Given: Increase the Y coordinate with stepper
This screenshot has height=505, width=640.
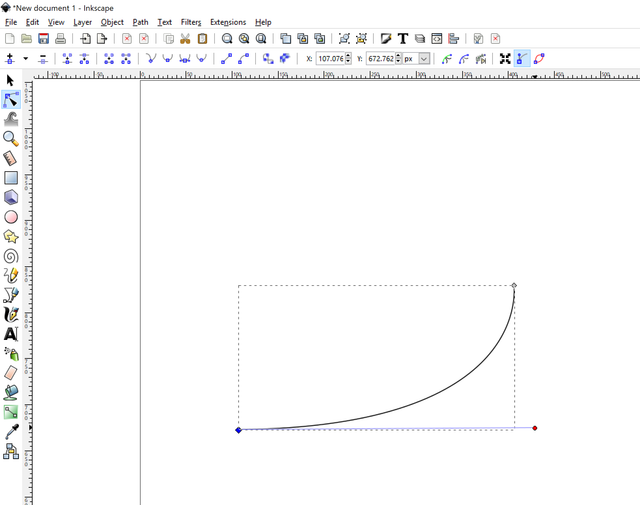Looking at the screenshot, I should click(399, 56).
